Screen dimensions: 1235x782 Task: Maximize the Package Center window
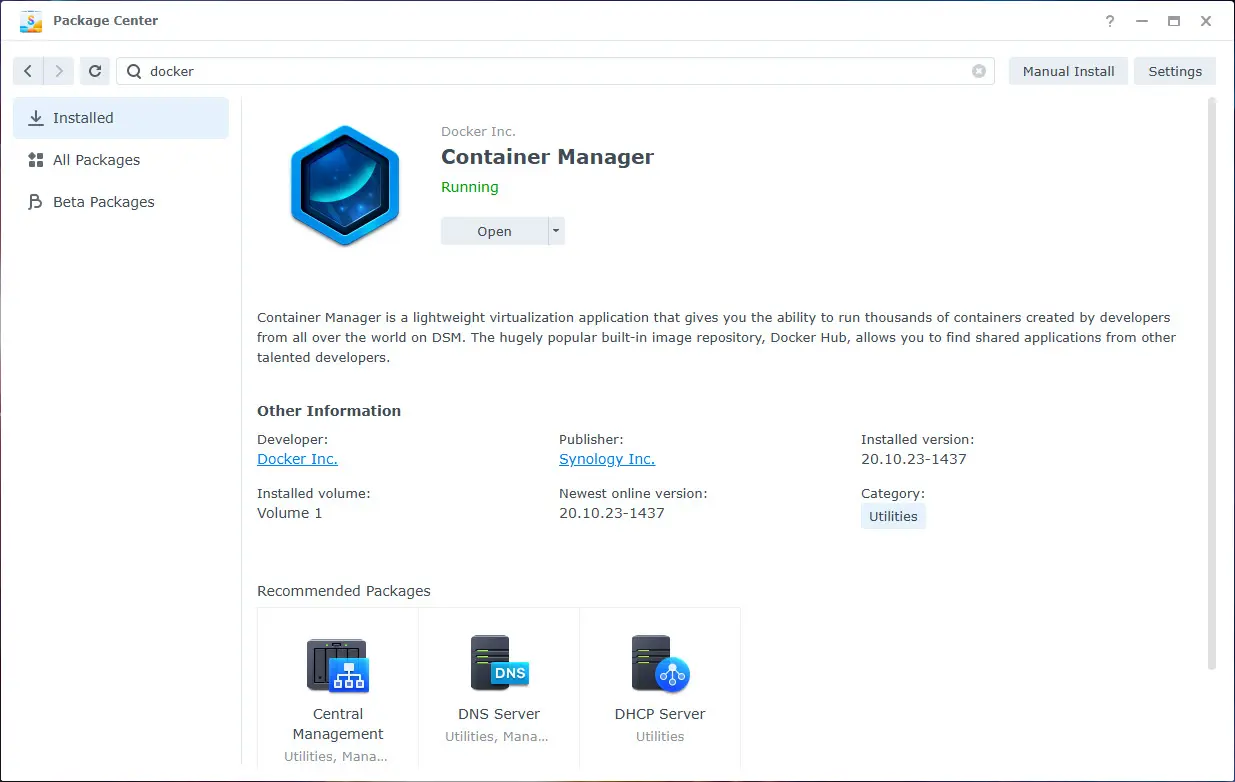(1174, 21)
